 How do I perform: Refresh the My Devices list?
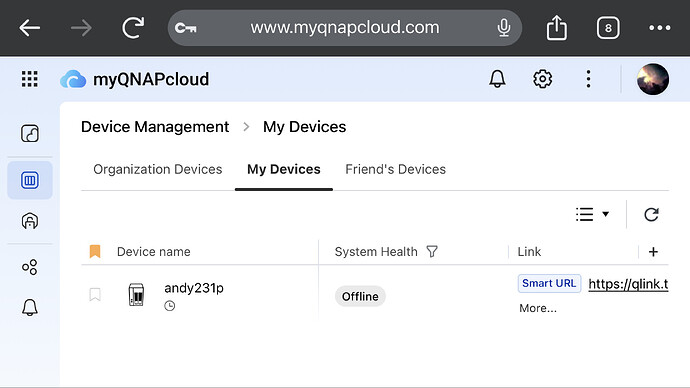tap(651, 215)
